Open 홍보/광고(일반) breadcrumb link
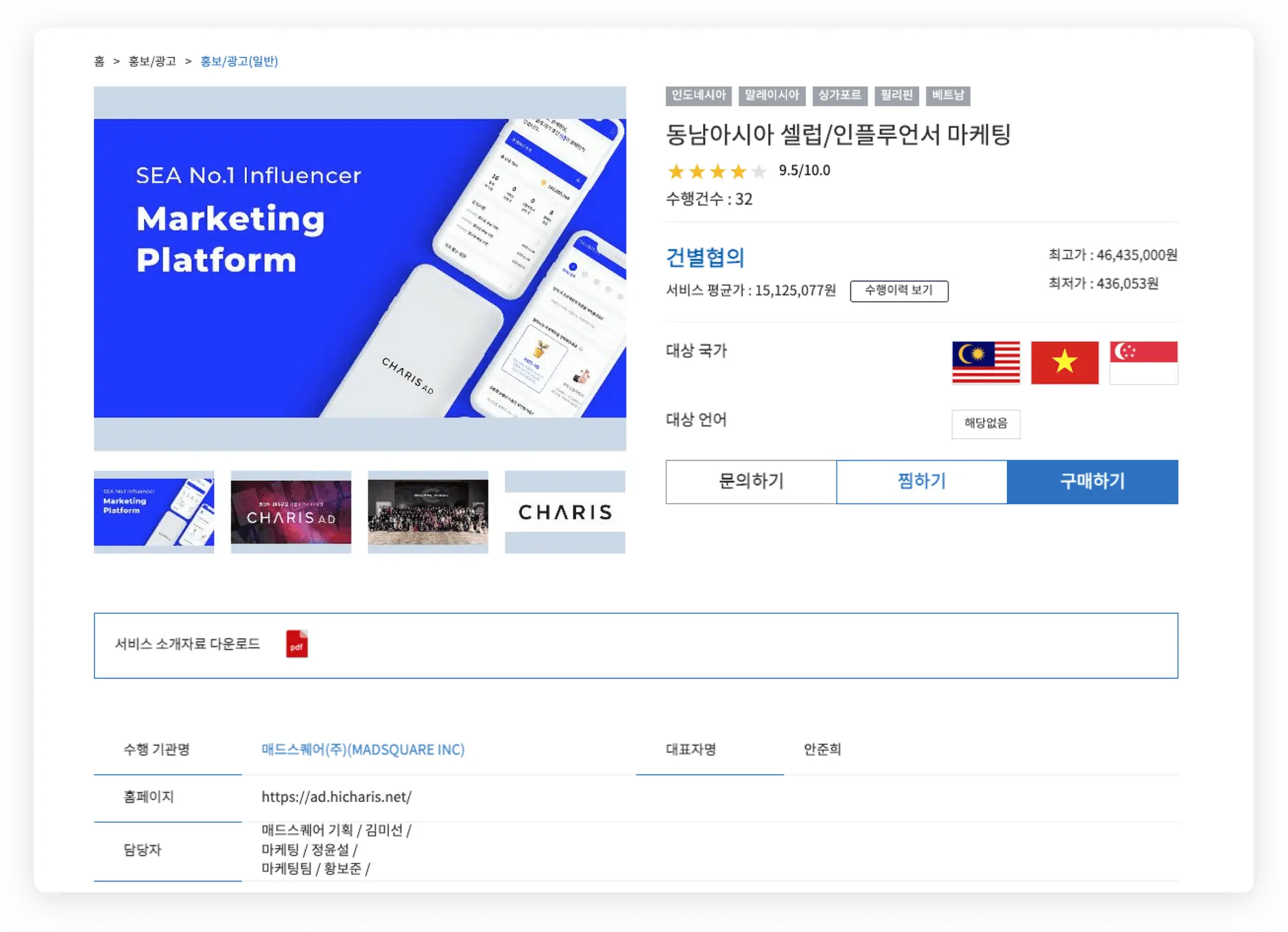 coord(239,61)
